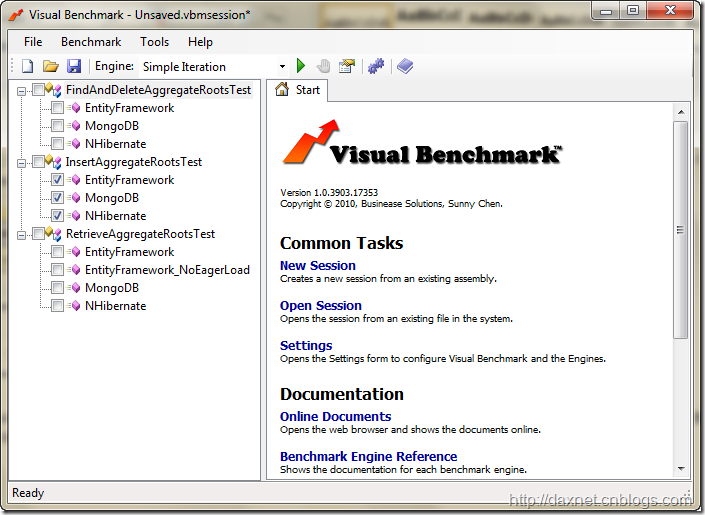Click the New session toolbar icon

(x=28, y=67)
